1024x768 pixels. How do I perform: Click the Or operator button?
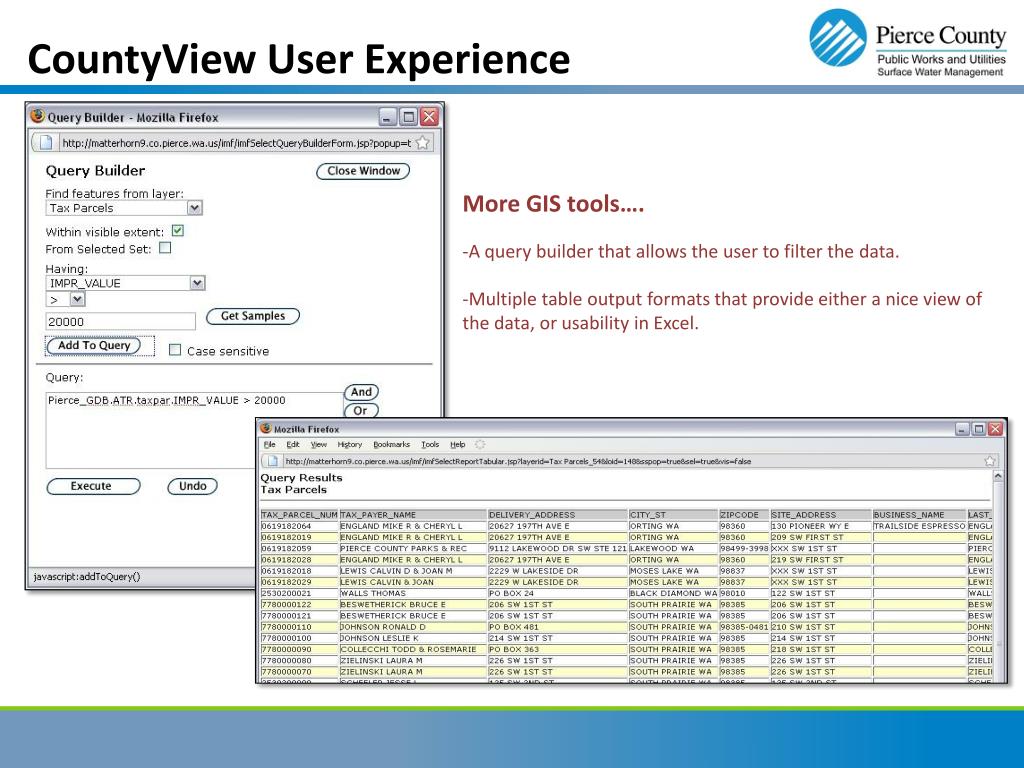click(361, 411)
